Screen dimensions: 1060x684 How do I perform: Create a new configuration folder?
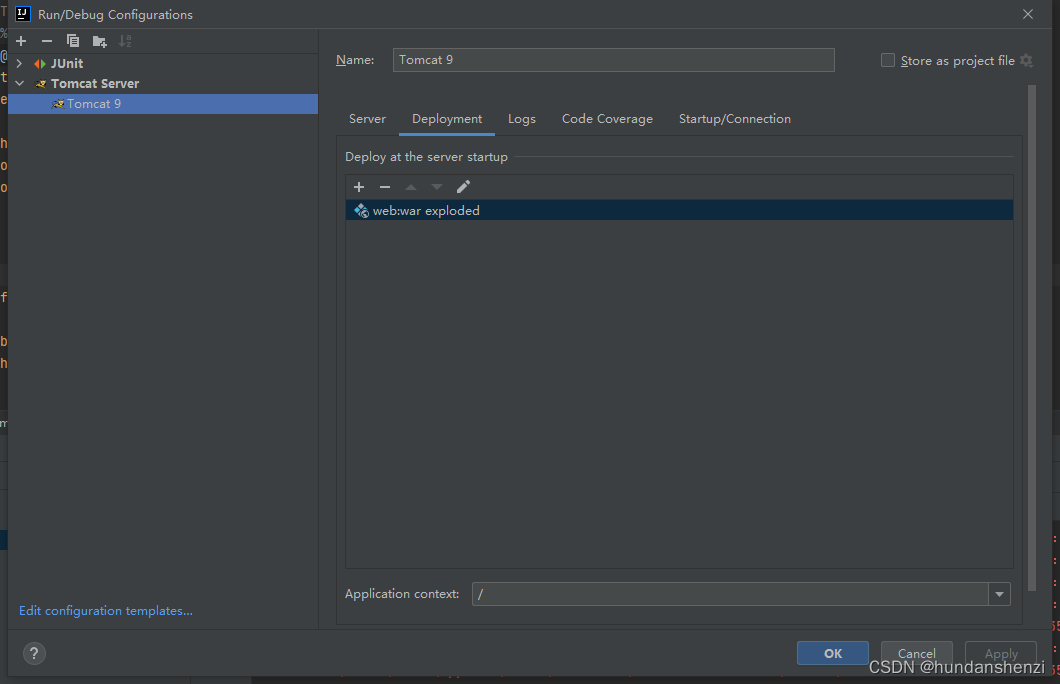[x=99, y=42]
